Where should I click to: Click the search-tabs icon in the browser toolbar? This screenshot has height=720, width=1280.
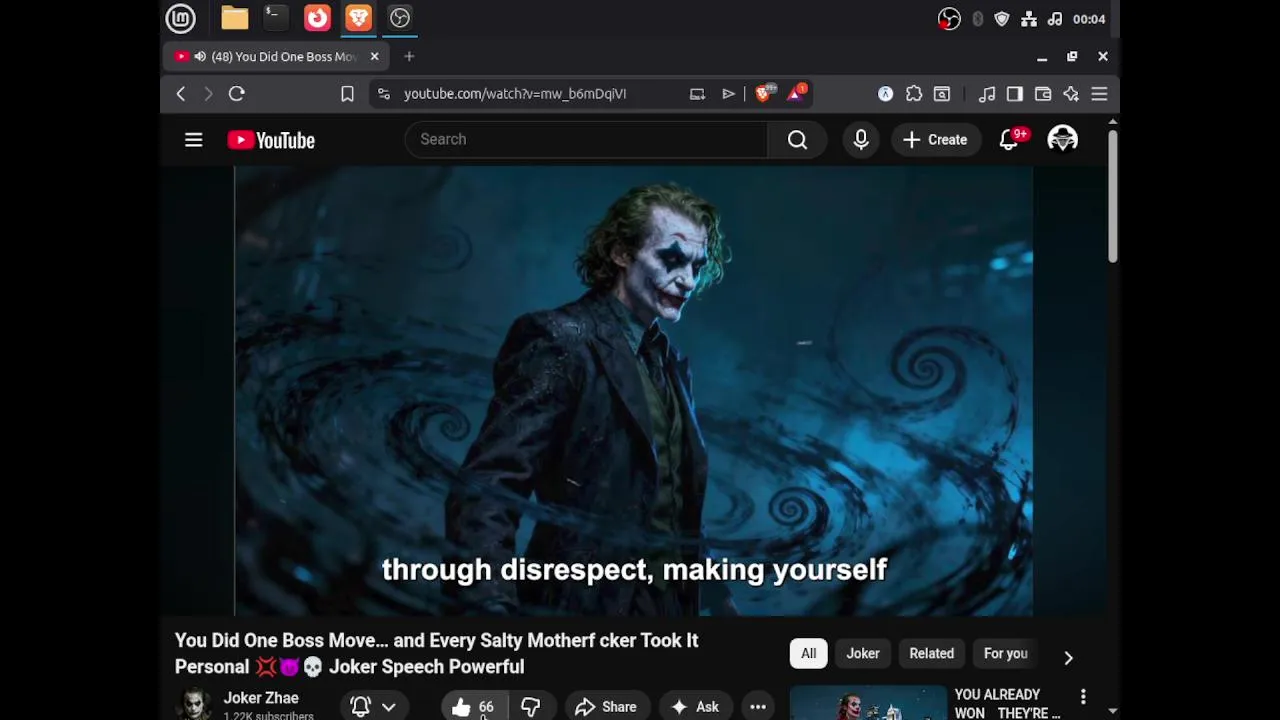942,94
